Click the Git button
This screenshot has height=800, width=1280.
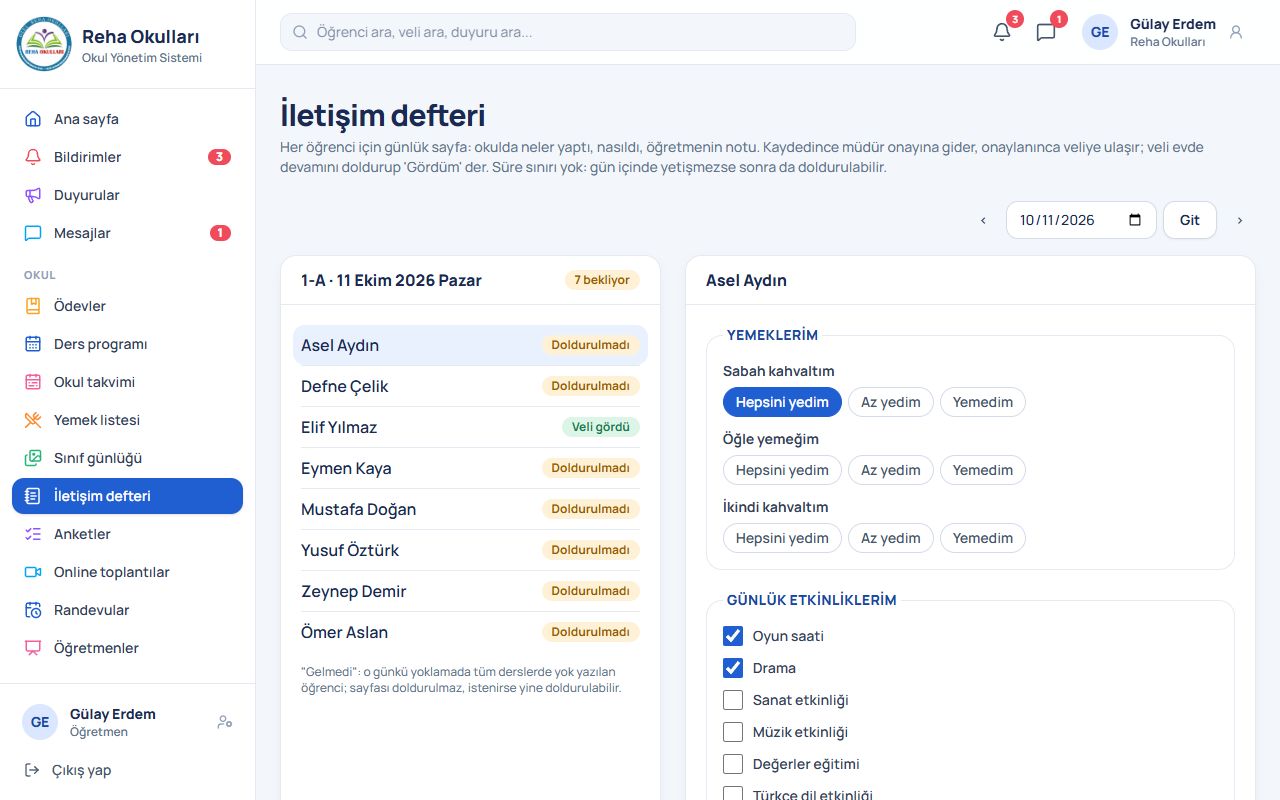coord(1190,220)
